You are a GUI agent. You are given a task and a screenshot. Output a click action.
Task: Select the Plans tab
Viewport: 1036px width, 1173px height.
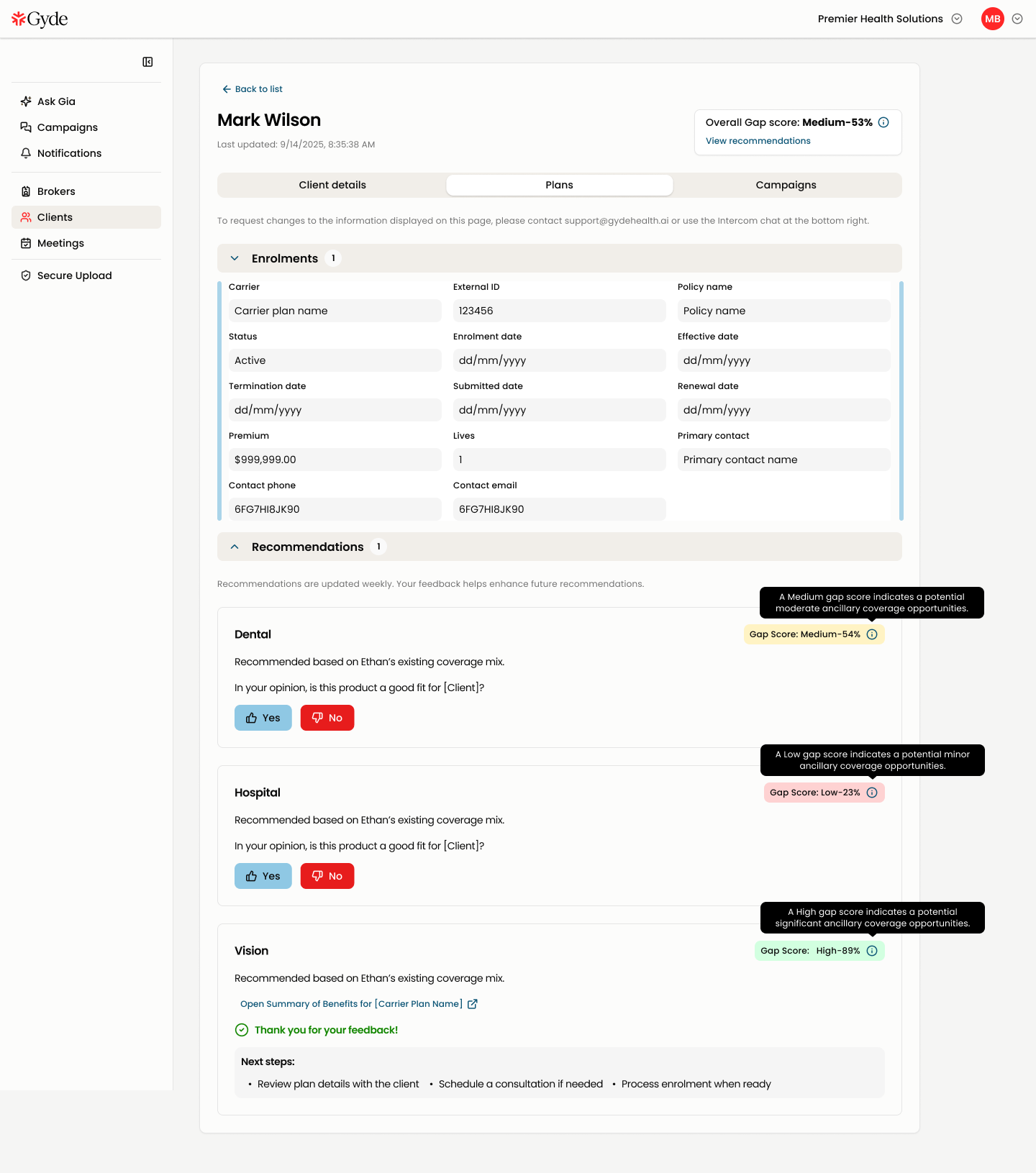560,185
